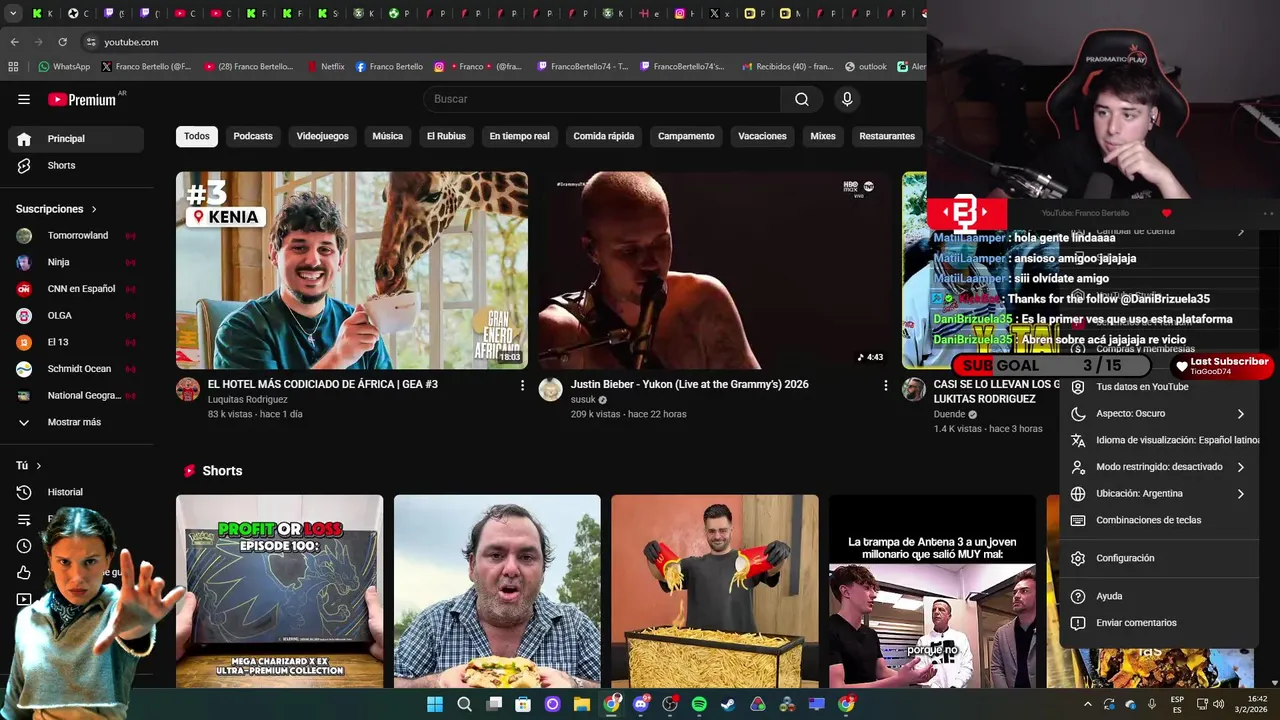This screenshot has width=1280, height=720.
Task: Open the Profit or Loss Episode 100 Short
Action: click(279, 592)
